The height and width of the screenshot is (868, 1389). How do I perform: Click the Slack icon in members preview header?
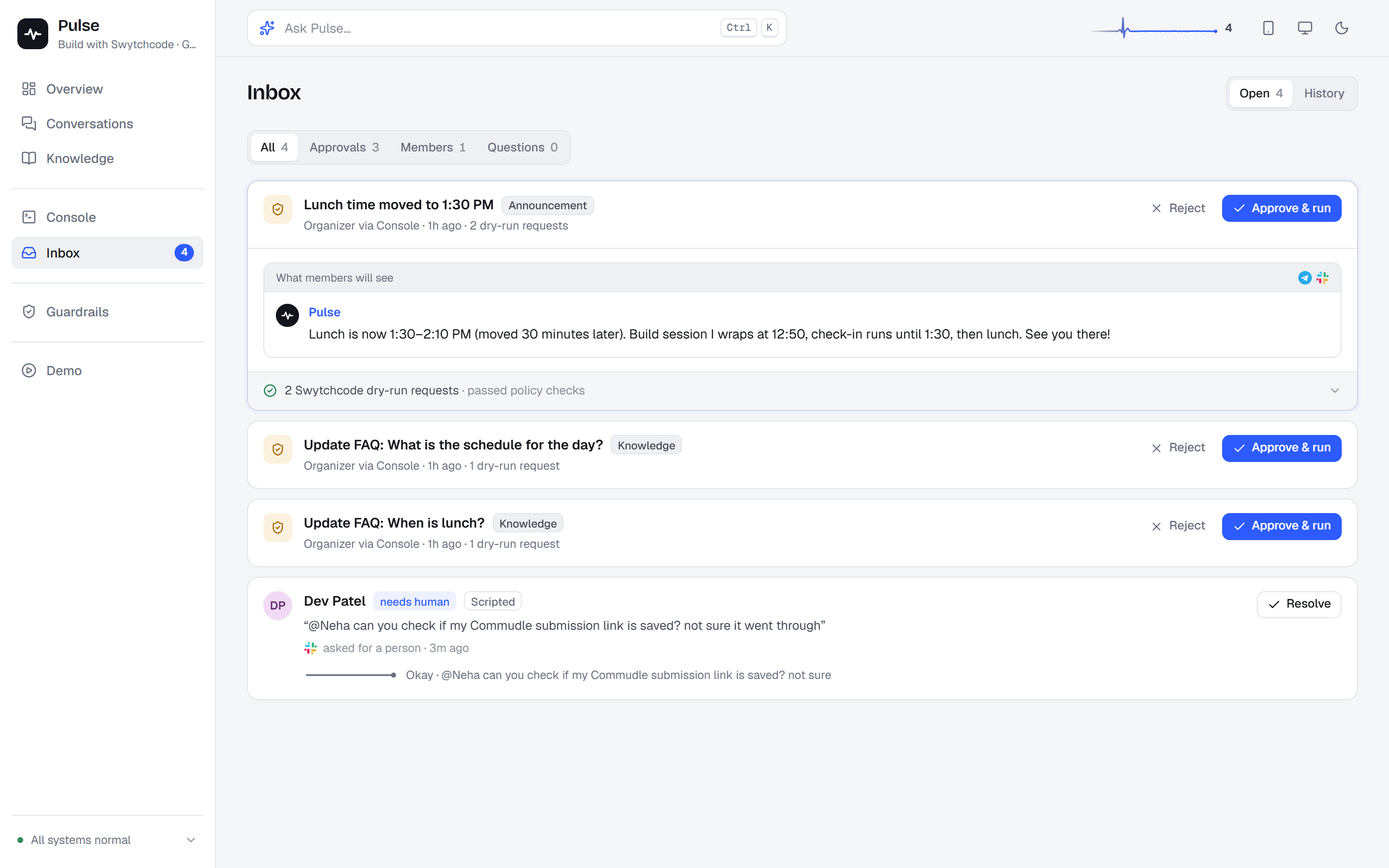coord(1322,278)
